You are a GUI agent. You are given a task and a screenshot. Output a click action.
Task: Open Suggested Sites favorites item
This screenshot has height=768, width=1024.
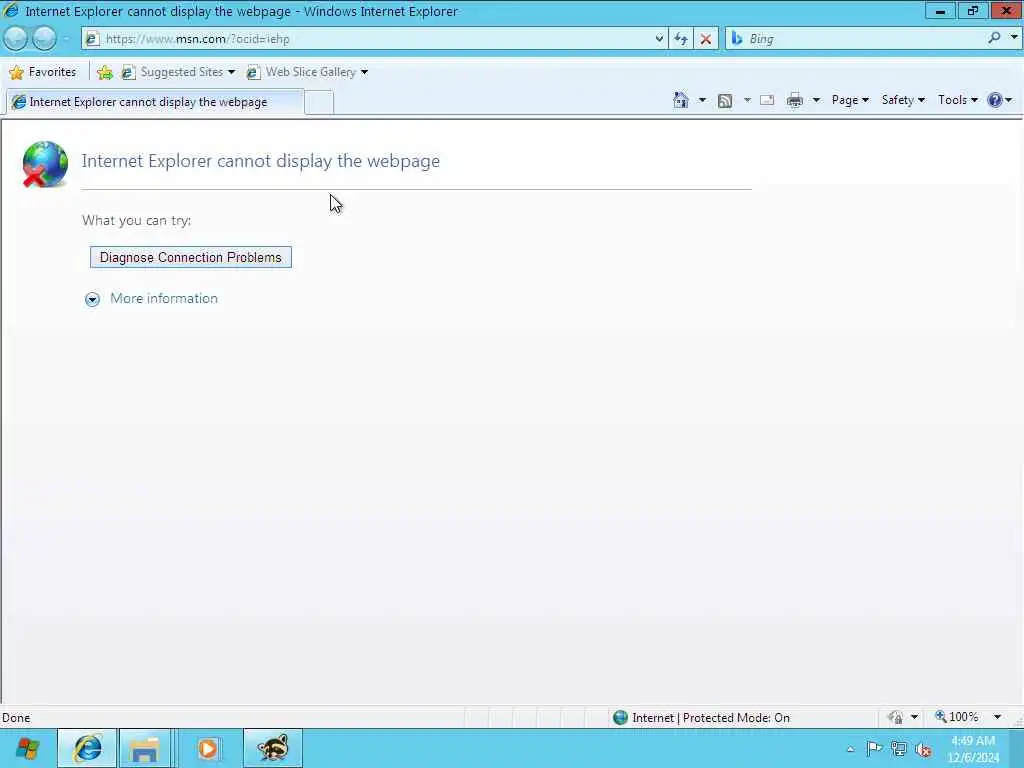(x=178, y=72)
